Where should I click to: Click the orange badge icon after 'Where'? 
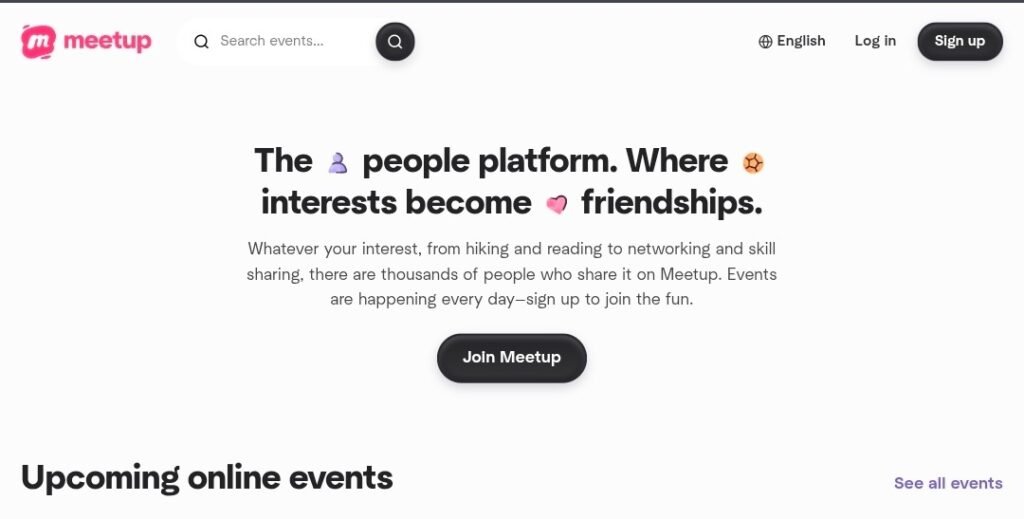[x=753, y=162]
